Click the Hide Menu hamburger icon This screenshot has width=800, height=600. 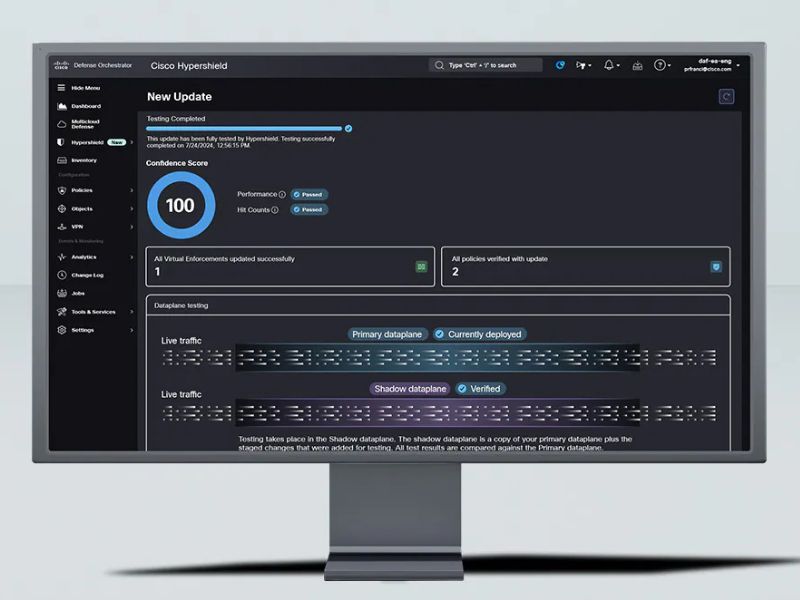click(61, 88)
